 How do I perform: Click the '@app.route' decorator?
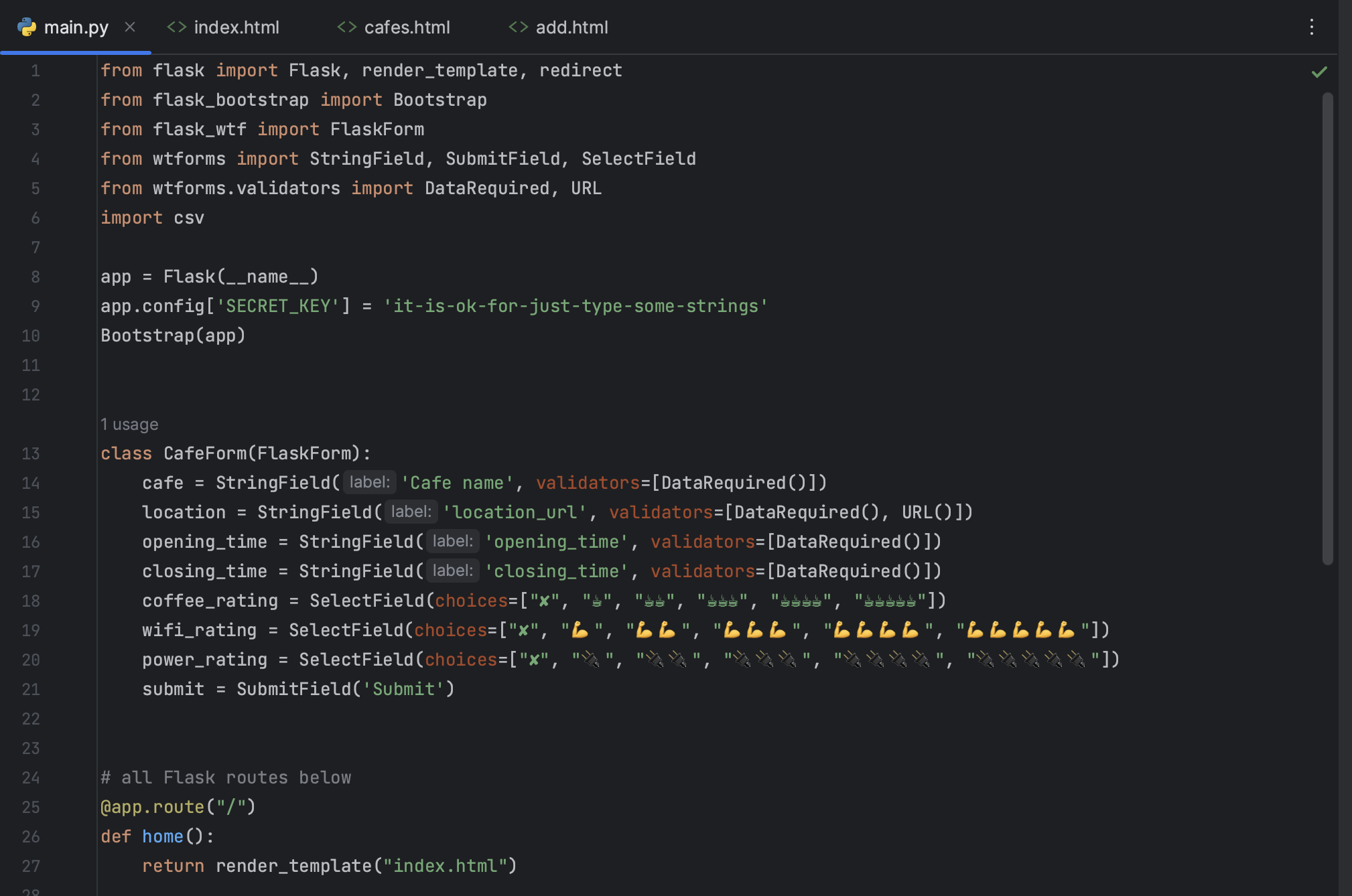(x=152, y=807)
